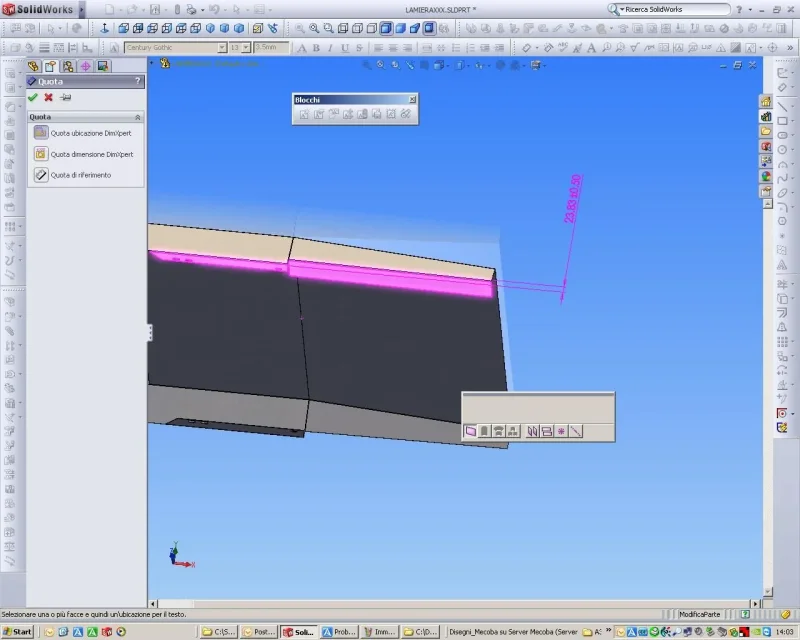Image resolution: width=800 pixels, height=640 pixels.
Task: Click the asterisk icon in selection popup
Action: point(561,431)
